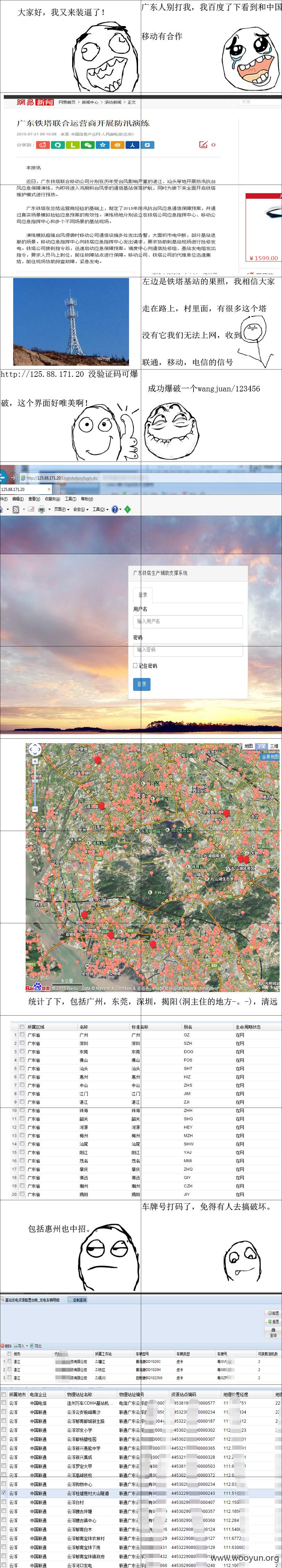Open the 页面(P) dropdown in browser toolbar
This screenshot has width=282, height=1568.
[x=61, y=509]
